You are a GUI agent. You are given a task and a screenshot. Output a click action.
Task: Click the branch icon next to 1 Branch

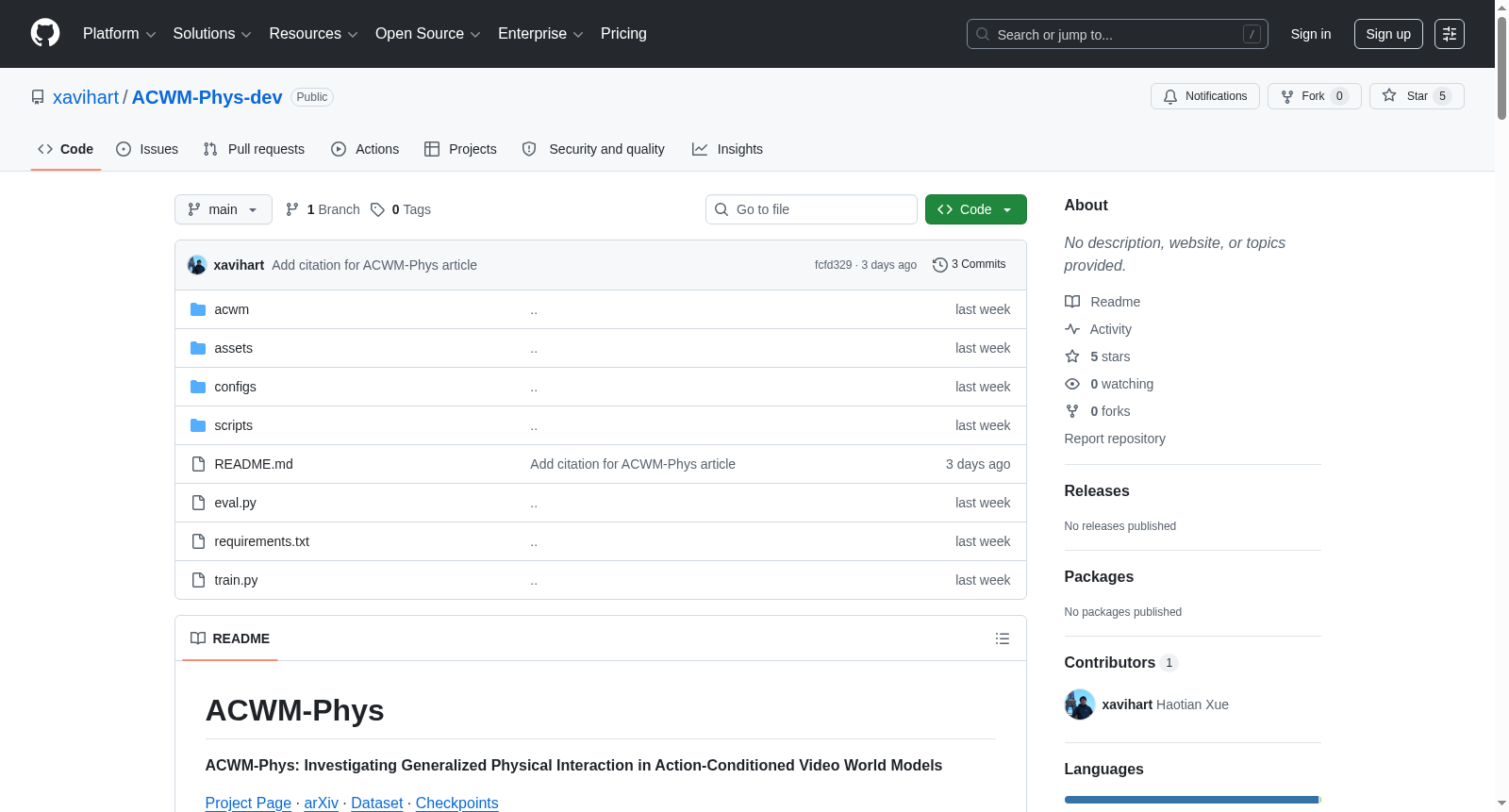coord(292,209)
